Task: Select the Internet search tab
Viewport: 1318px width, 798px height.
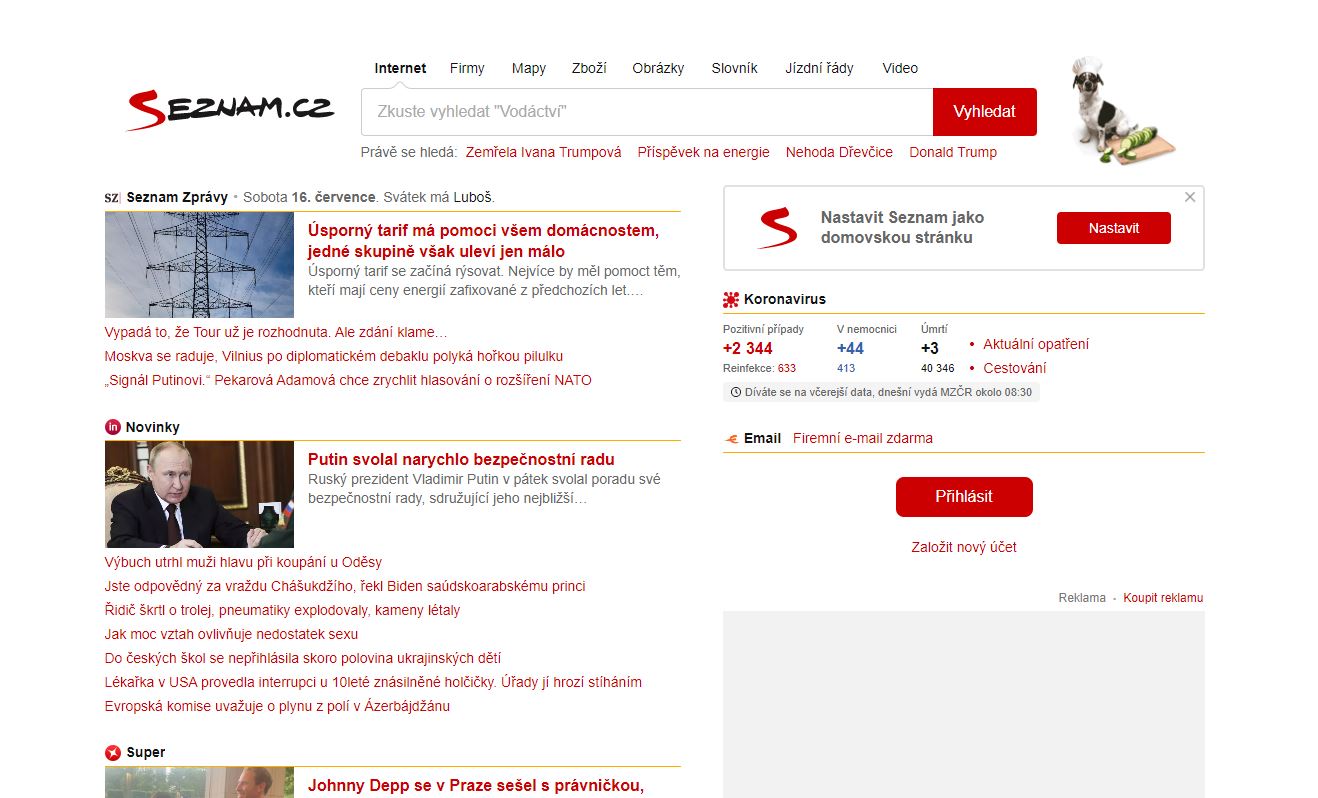Action: point(400,68)
